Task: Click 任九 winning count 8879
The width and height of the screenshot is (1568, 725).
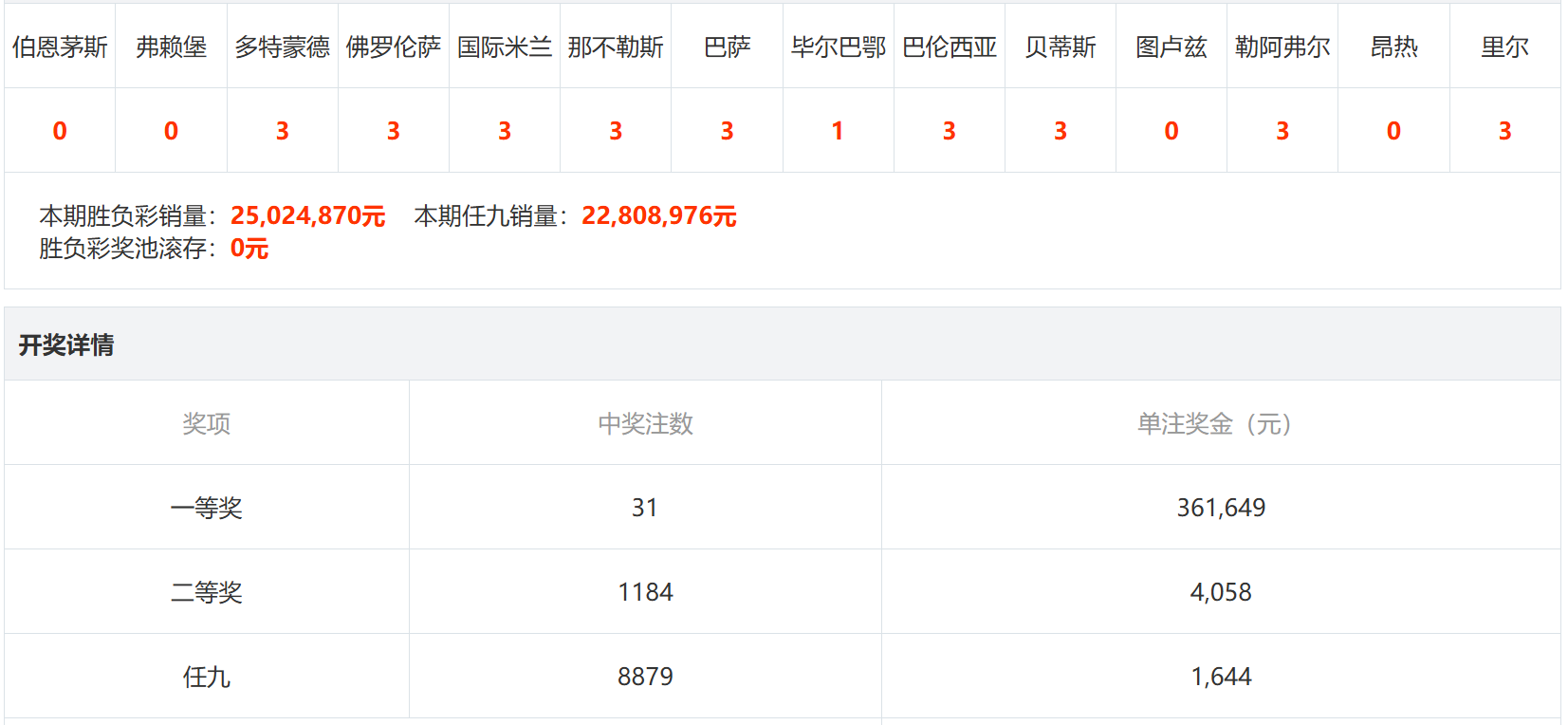Action: 645,677
